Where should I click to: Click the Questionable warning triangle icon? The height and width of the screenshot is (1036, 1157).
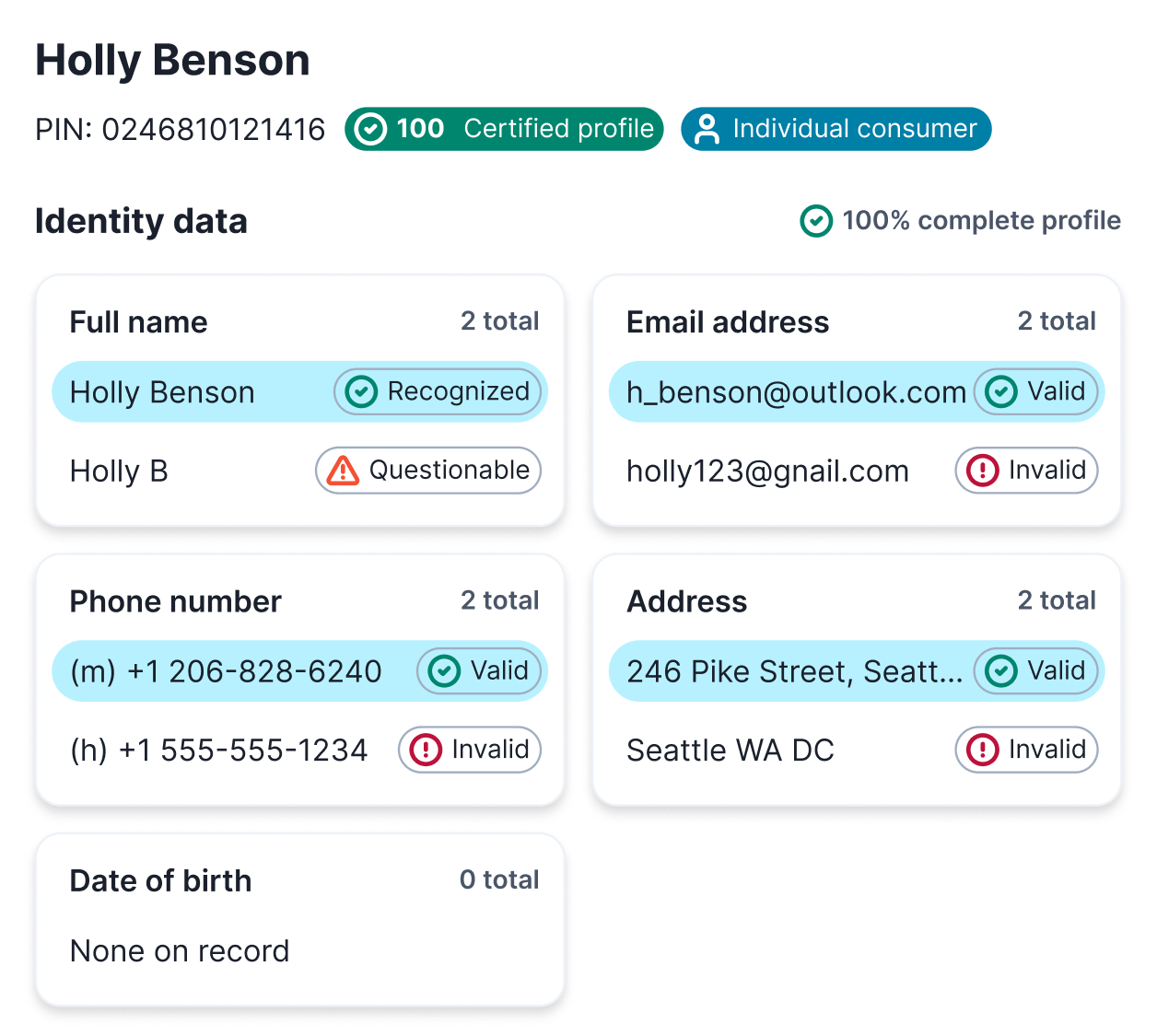click(x=344, y=471)
